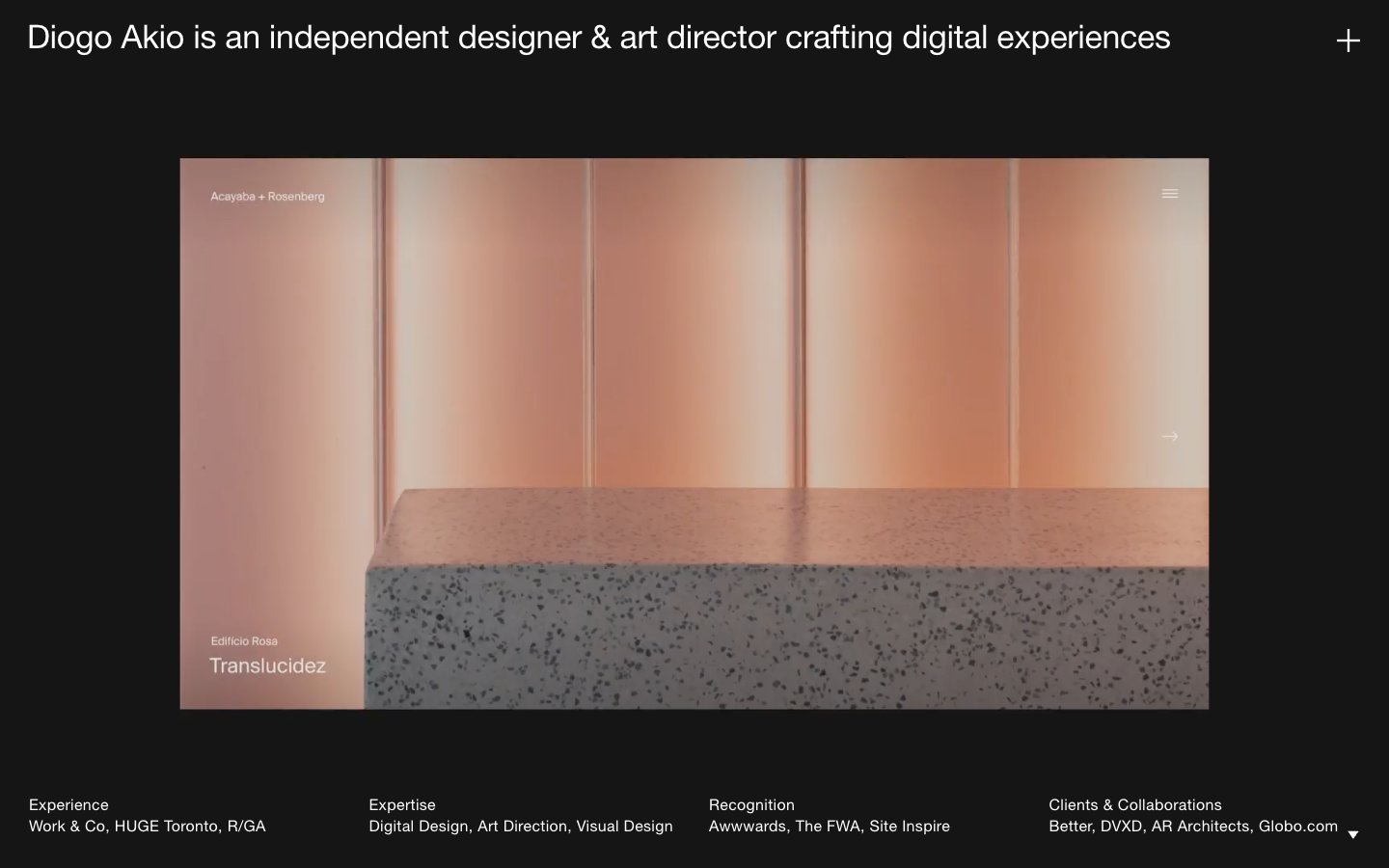Click Digital Design, Art Direction, Visual Design text
This screenshot has width=1389, height=868.
(x=521, y=827)
